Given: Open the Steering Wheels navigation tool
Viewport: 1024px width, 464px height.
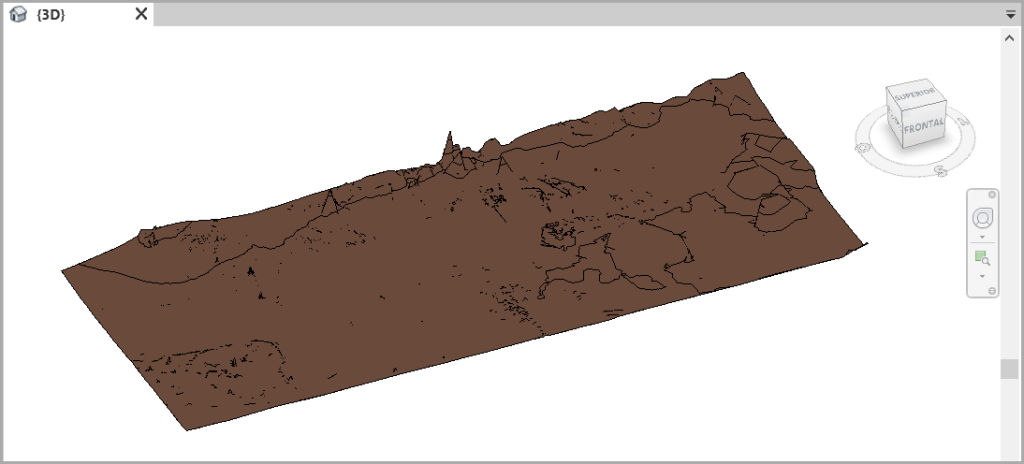Looking at the screenshot, I should (x=982, y=218).
